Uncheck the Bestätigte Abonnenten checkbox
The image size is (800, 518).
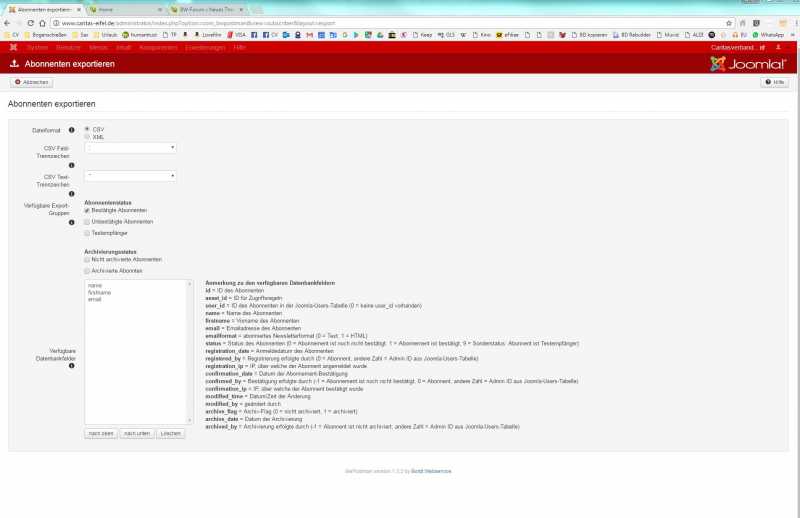87,210
